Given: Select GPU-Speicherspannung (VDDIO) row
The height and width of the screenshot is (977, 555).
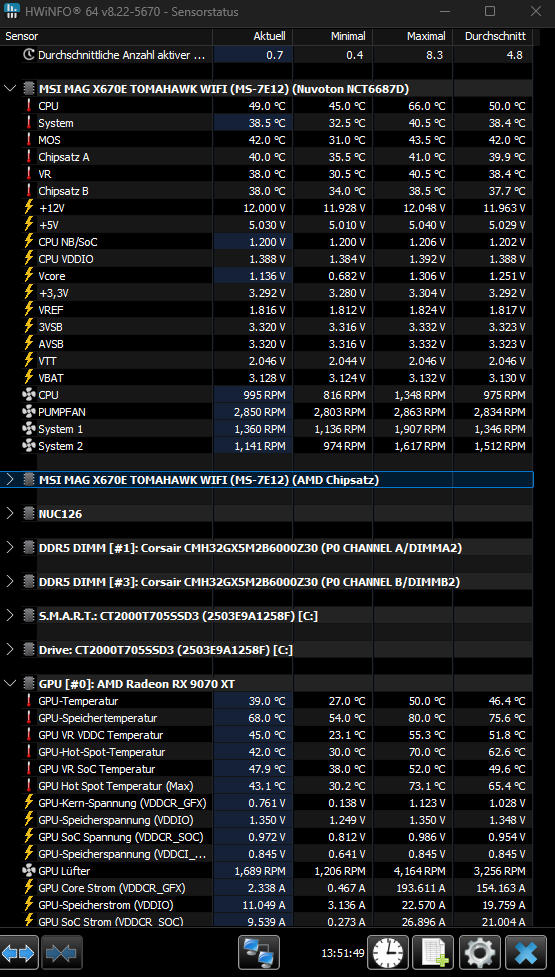Looking at the screenshot, I should [x=267, y=819].
